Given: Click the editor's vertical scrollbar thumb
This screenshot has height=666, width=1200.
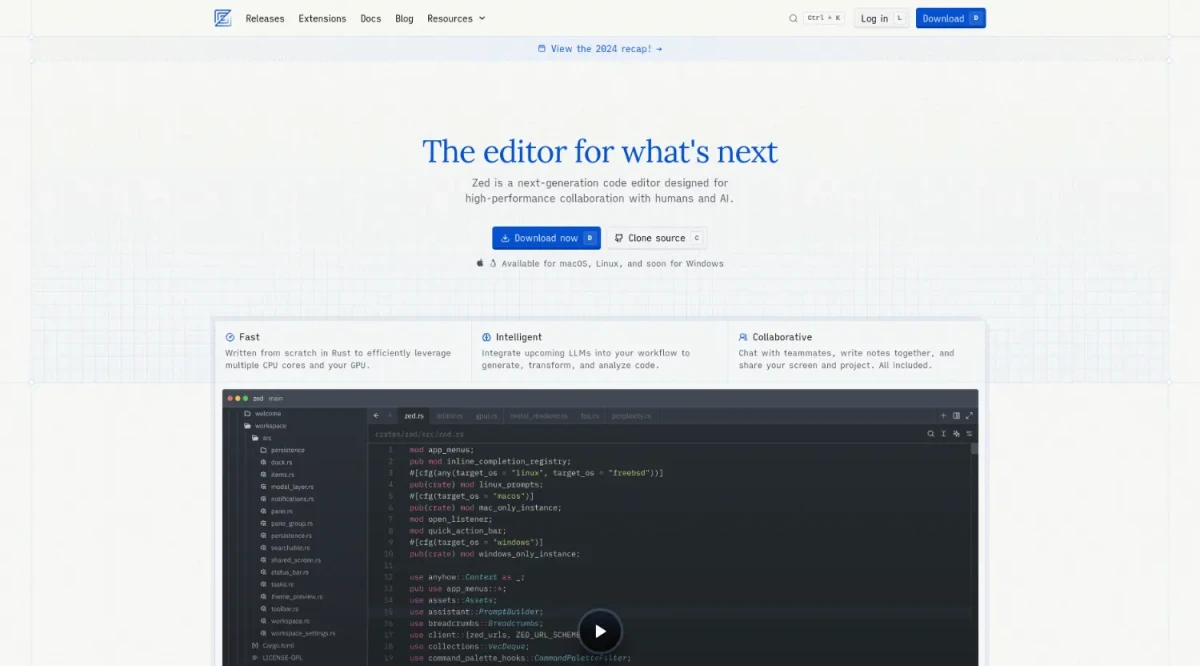Looking at the screenshot, I should 974,449.
